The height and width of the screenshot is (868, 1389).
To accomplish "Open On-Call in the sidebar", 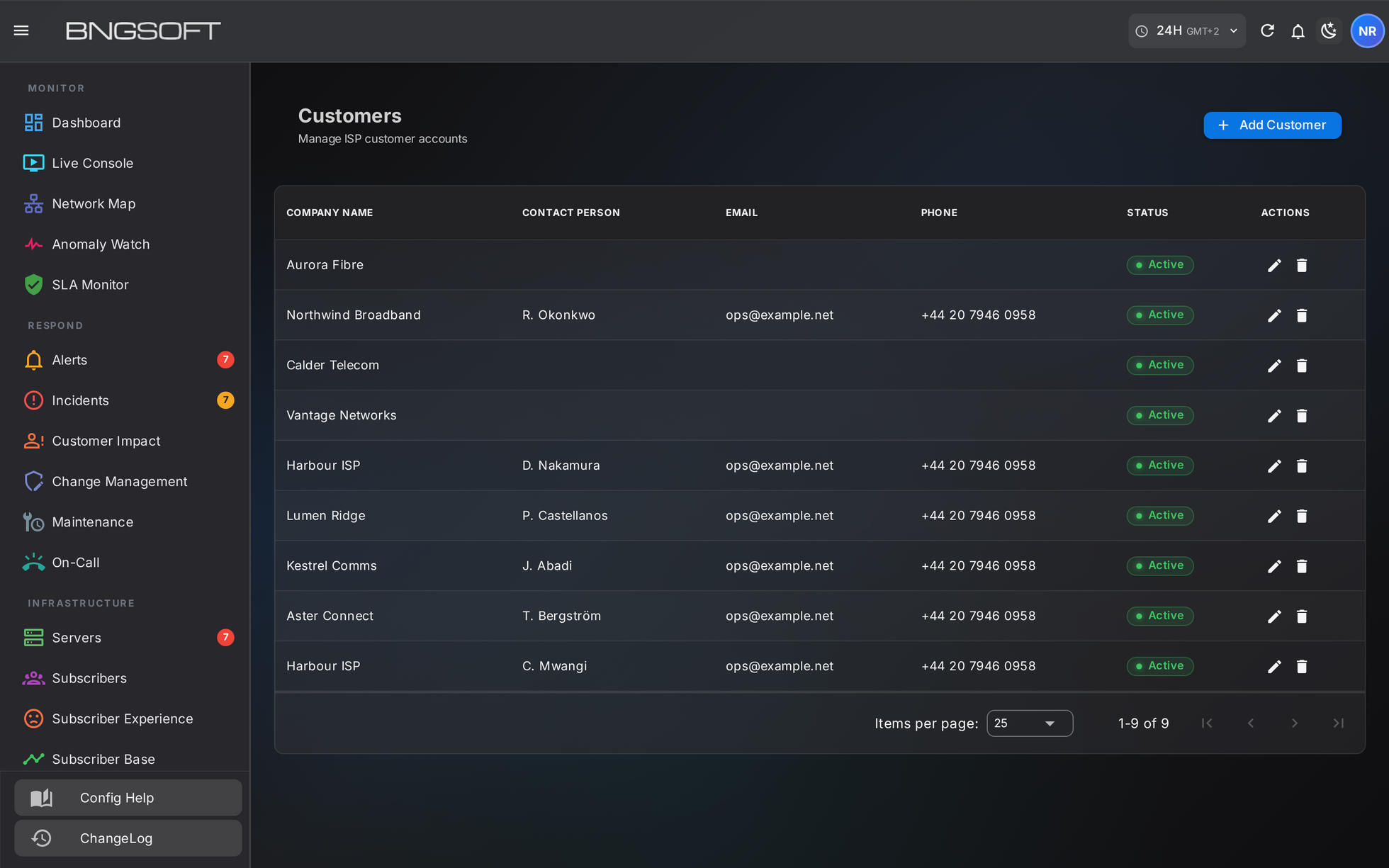I will click(125, 562).
